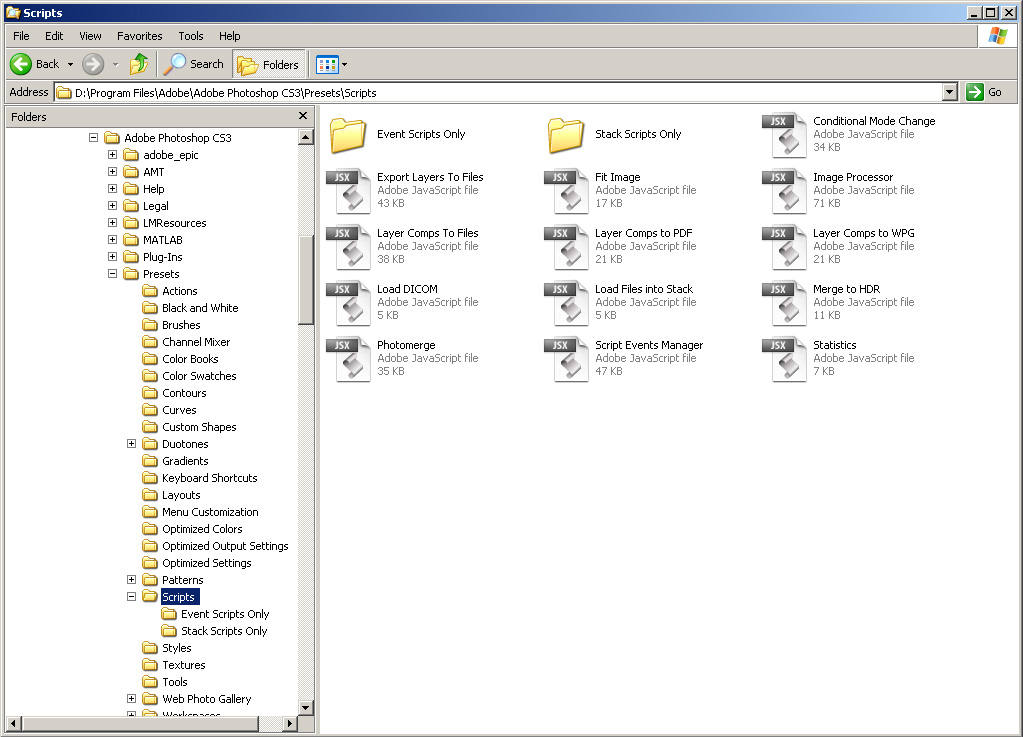Click the Views icon in toolbar
1023x737 pixels.
[327, 65]
